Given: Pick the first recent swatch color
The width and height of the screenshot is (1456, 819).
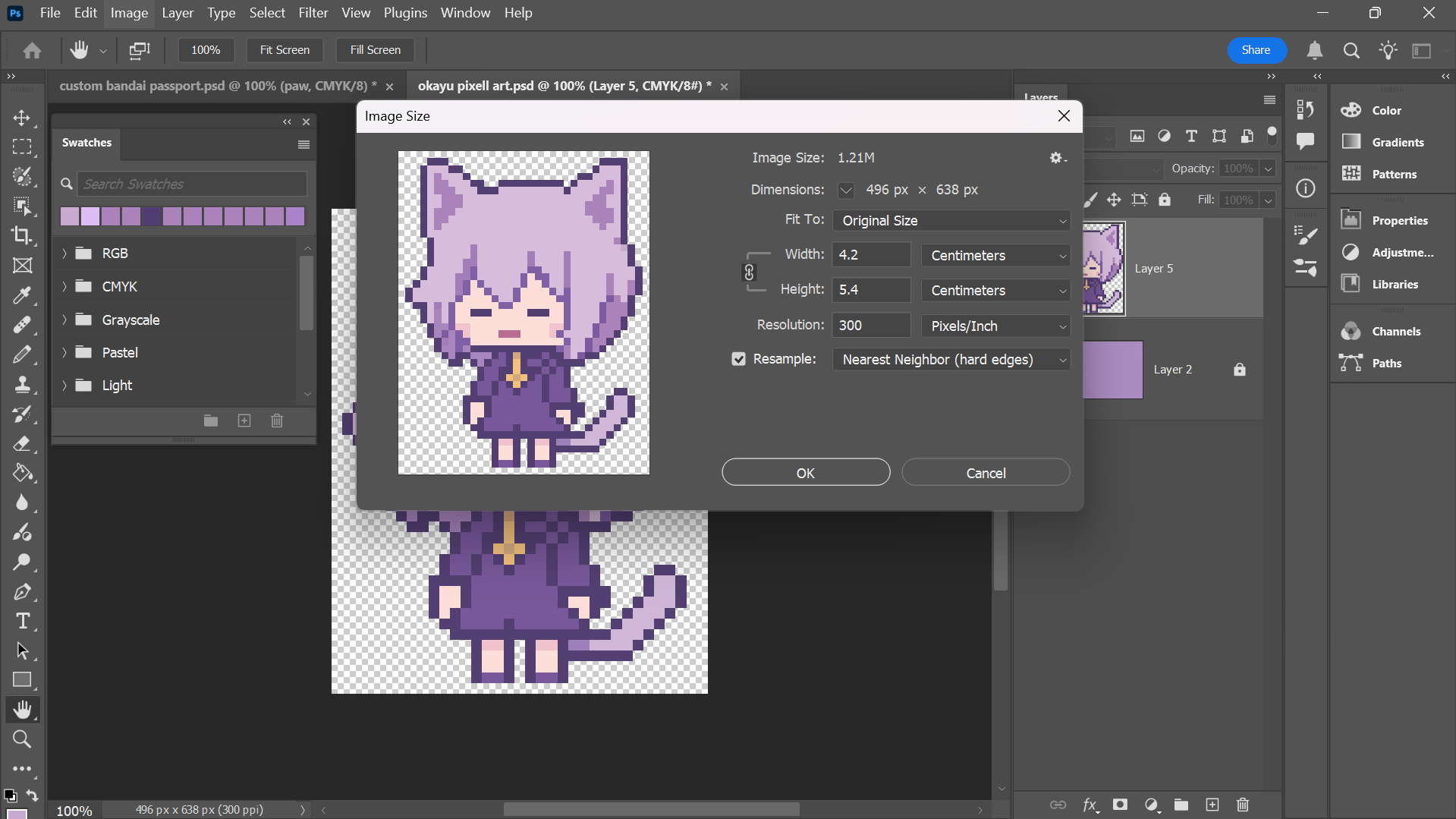Looking at the screenshot, I should (70, 216).
